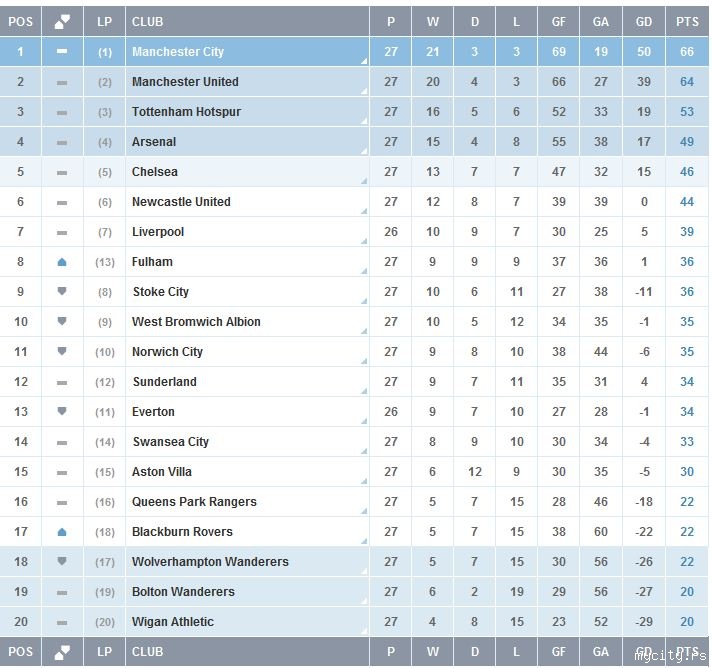Click the movement icon in bottom footer row

pyautogui.click(x=62, y=652)
